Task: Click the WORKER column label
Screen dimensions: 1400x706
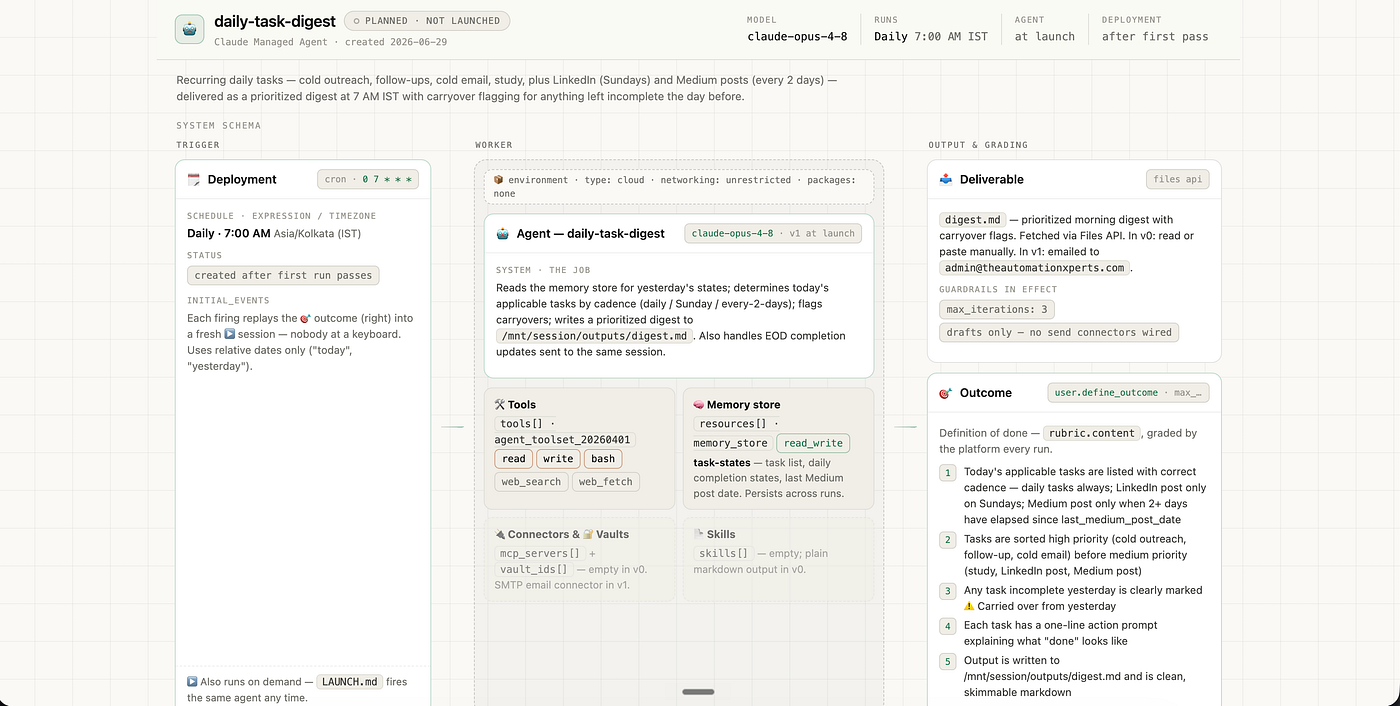Action: click(x=495, y=145)
